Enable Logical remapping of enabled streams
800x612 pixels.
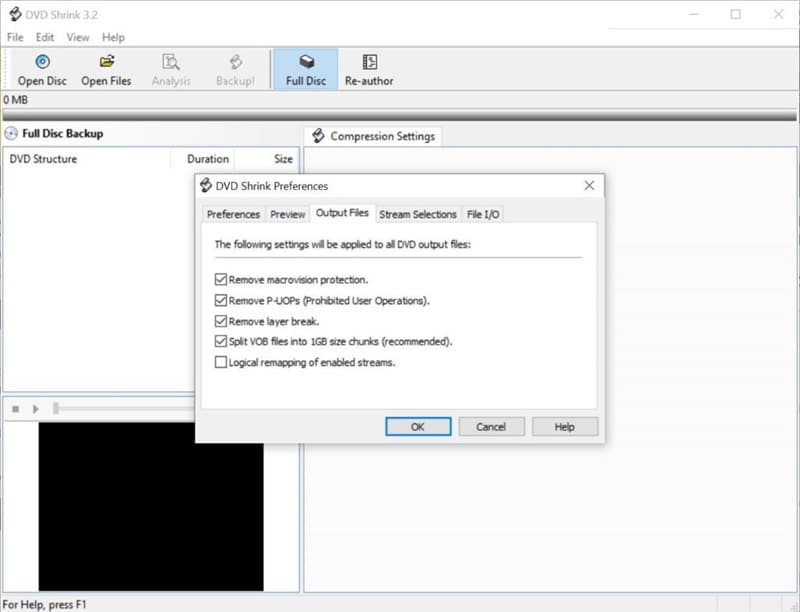click(220, 362)
